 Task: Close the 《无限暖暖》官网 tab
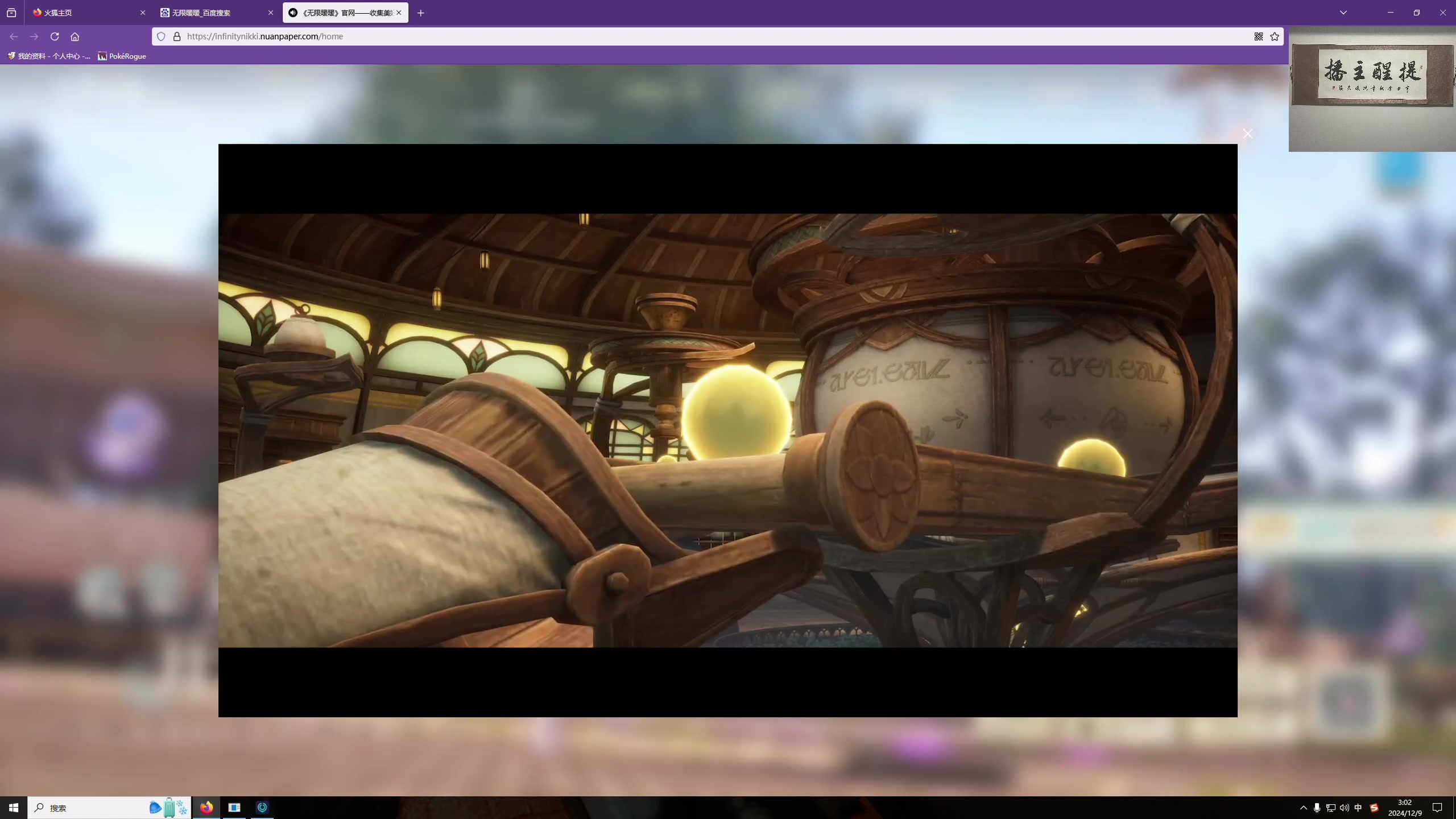(x=399, y=13)
